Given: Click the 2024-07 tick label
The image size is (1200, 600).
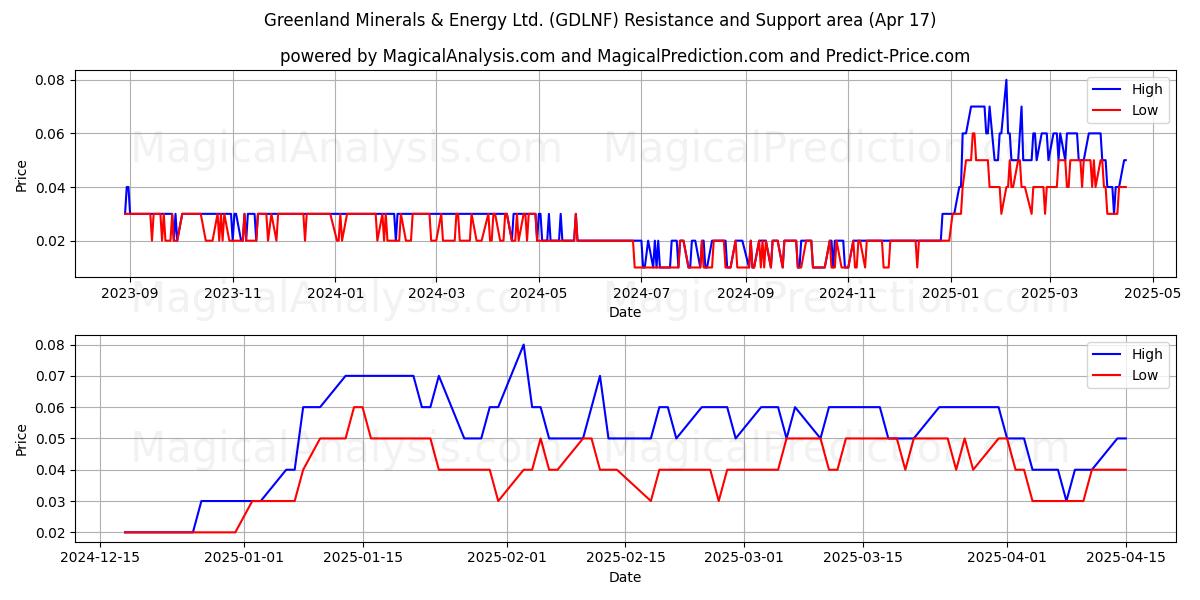Looking at the screenshot, I should pos(640,294).
